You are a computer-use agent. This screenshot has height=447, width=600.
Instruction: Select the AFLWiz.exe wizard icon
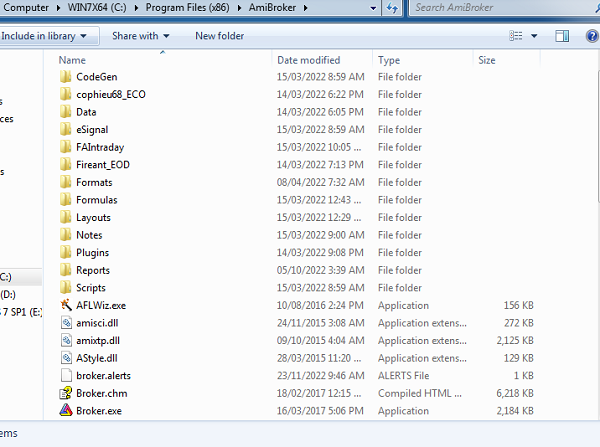coord(66,305)
